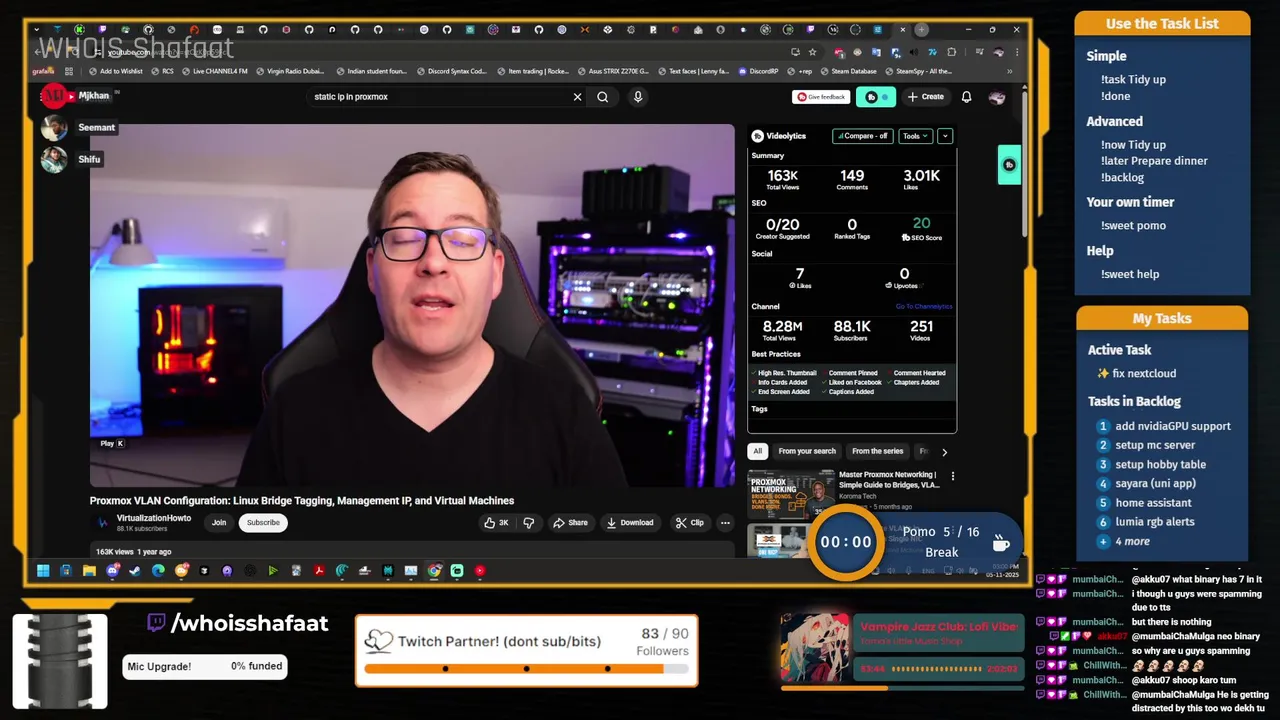Select the 'From the series' chip
The height and width of the screenshot is (720, 1280).
point(877,451)
